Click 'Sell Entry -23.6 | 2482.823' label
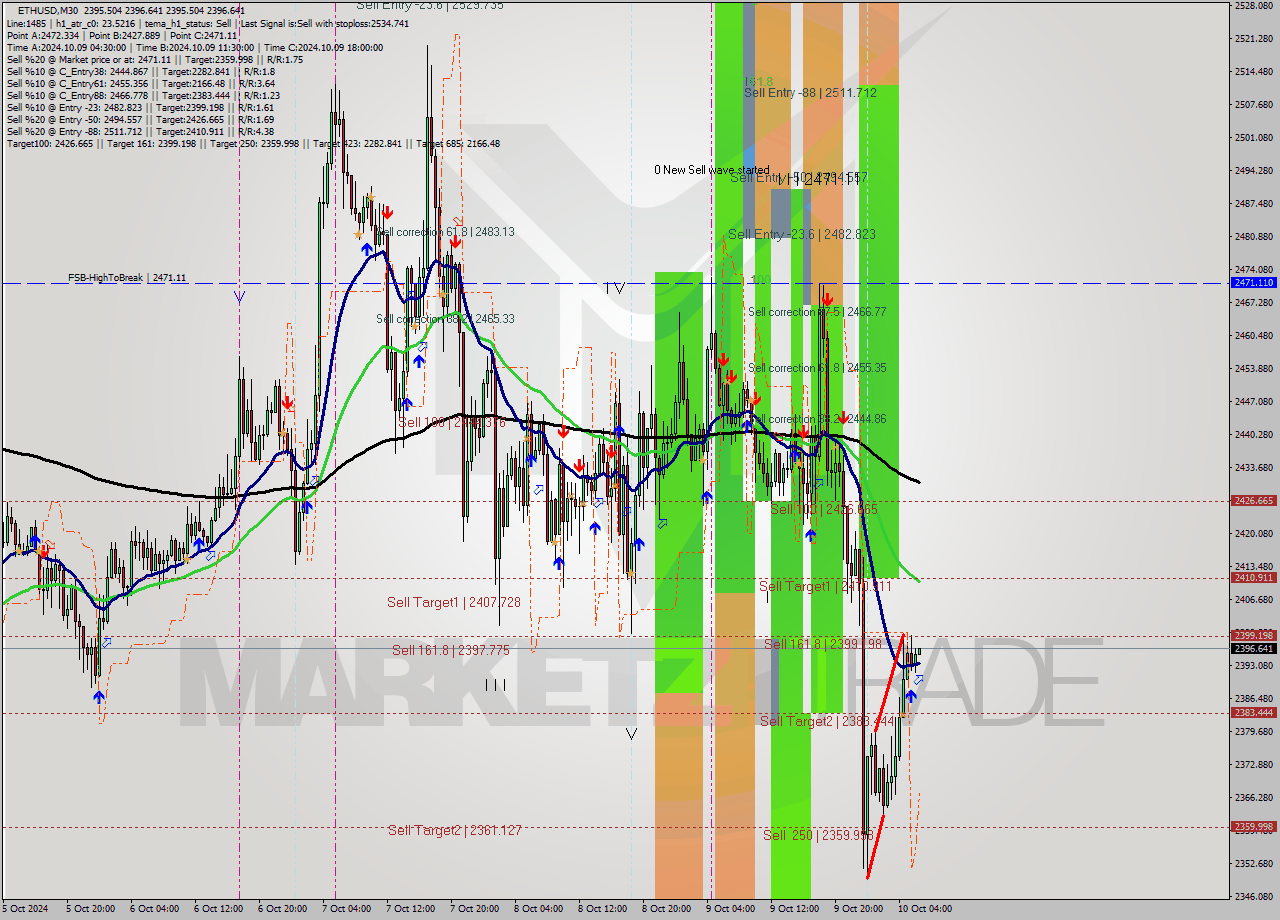1280x920 pixels. (x=802, y=234)
